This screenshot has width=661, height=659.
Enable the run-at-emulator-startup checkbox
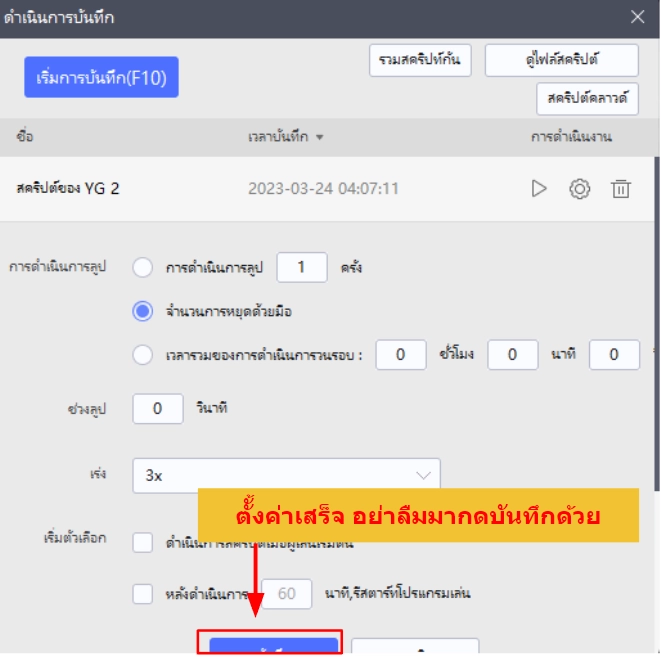(x=143, y=542)
